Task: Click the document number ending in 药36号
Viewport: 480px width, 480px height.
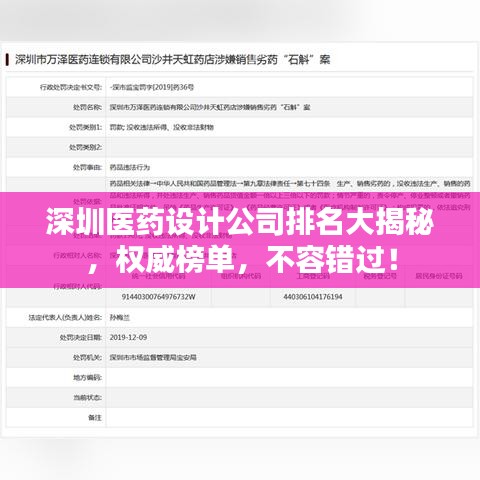Action: point(152,87)
